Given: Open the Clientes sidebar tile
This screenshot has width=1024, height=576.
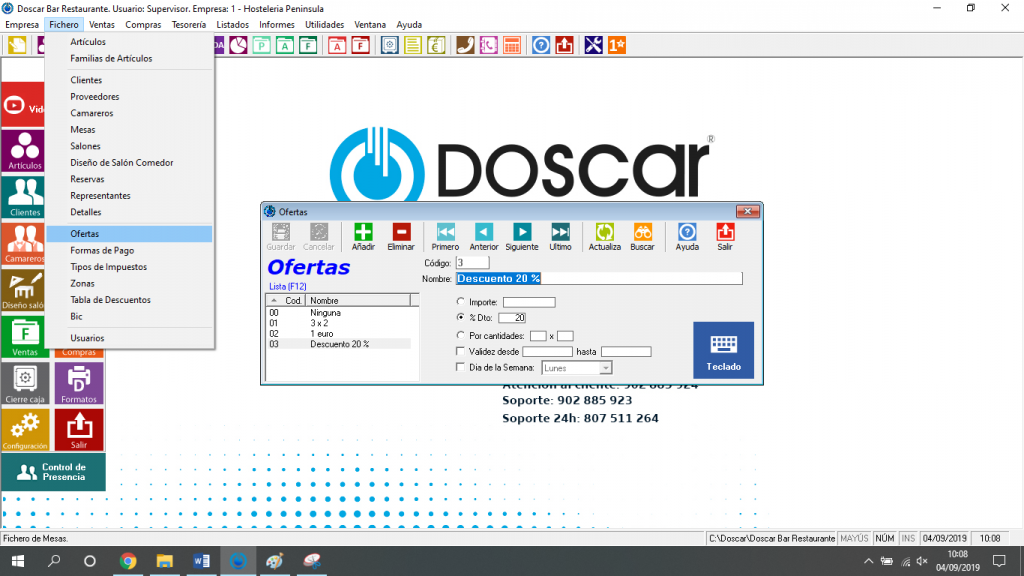Looking at the screenshot, I should coord(24,197).
